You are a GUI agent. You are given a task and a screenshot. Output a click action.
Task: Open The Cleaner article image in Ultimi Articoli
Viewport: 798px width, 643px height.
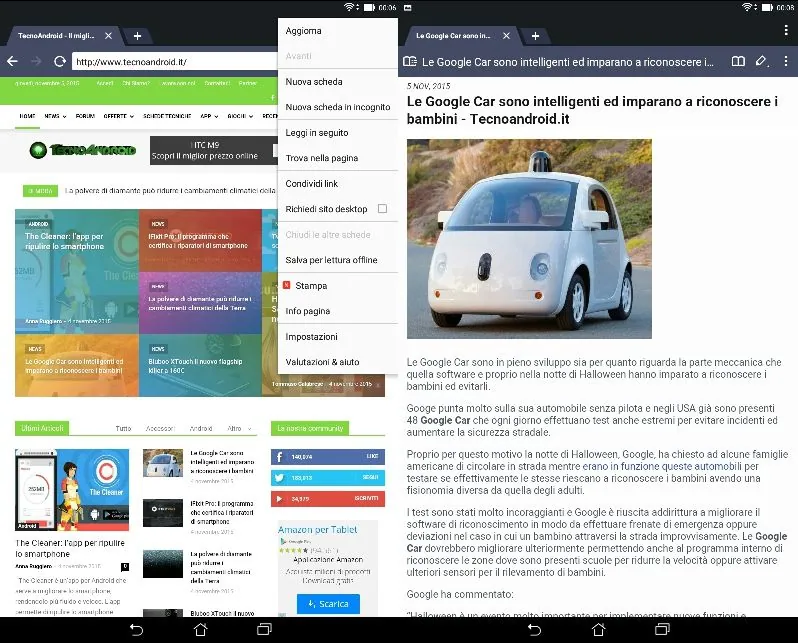click(x=72, y=490)
